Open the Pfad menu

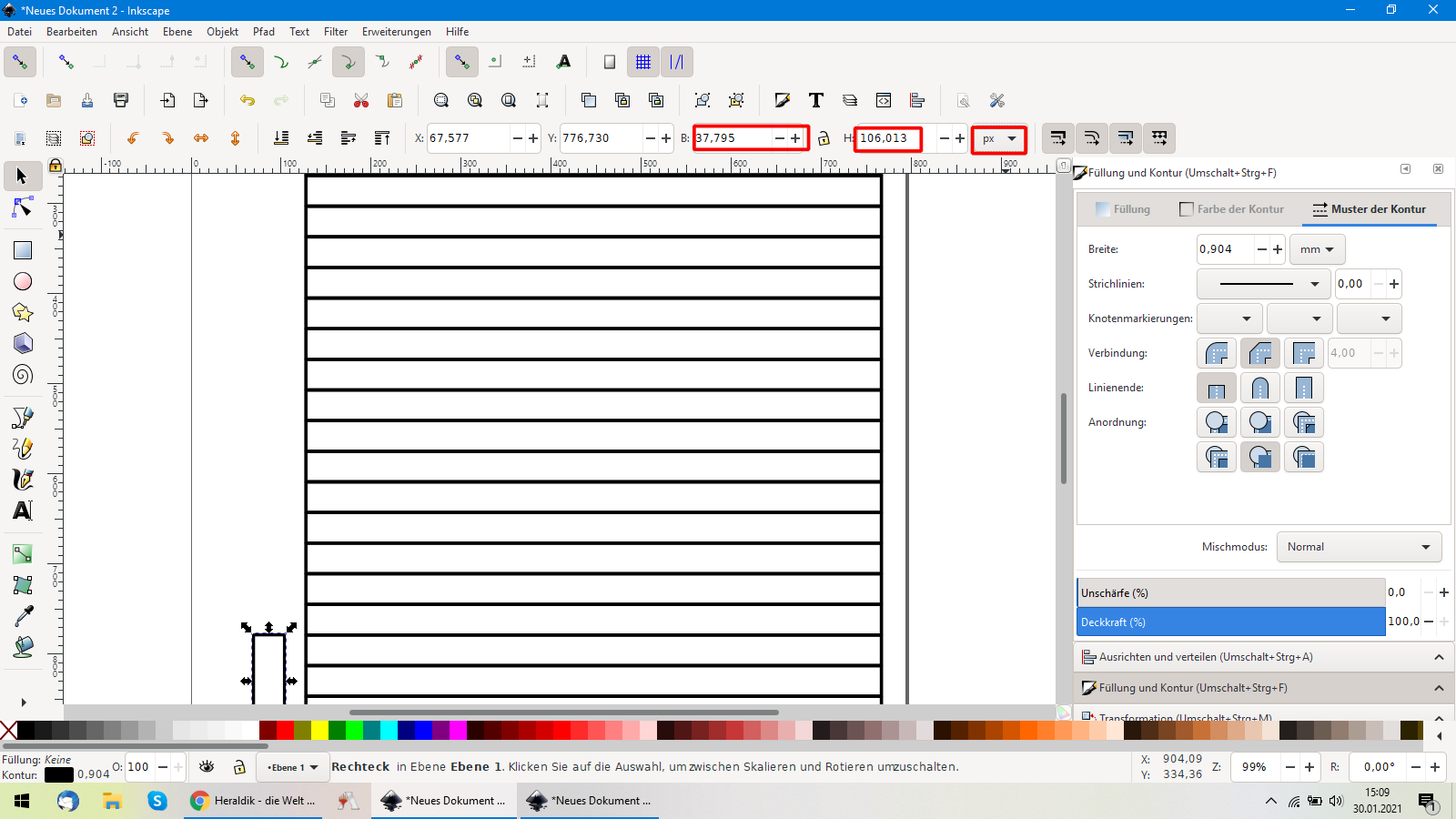pyautogui.click(x=264, y=32)
